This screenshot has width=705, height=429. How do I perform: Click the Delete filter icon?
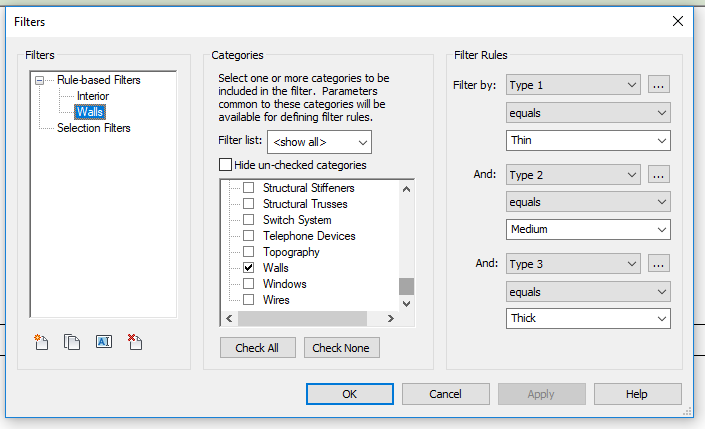(x=135, y=342)
